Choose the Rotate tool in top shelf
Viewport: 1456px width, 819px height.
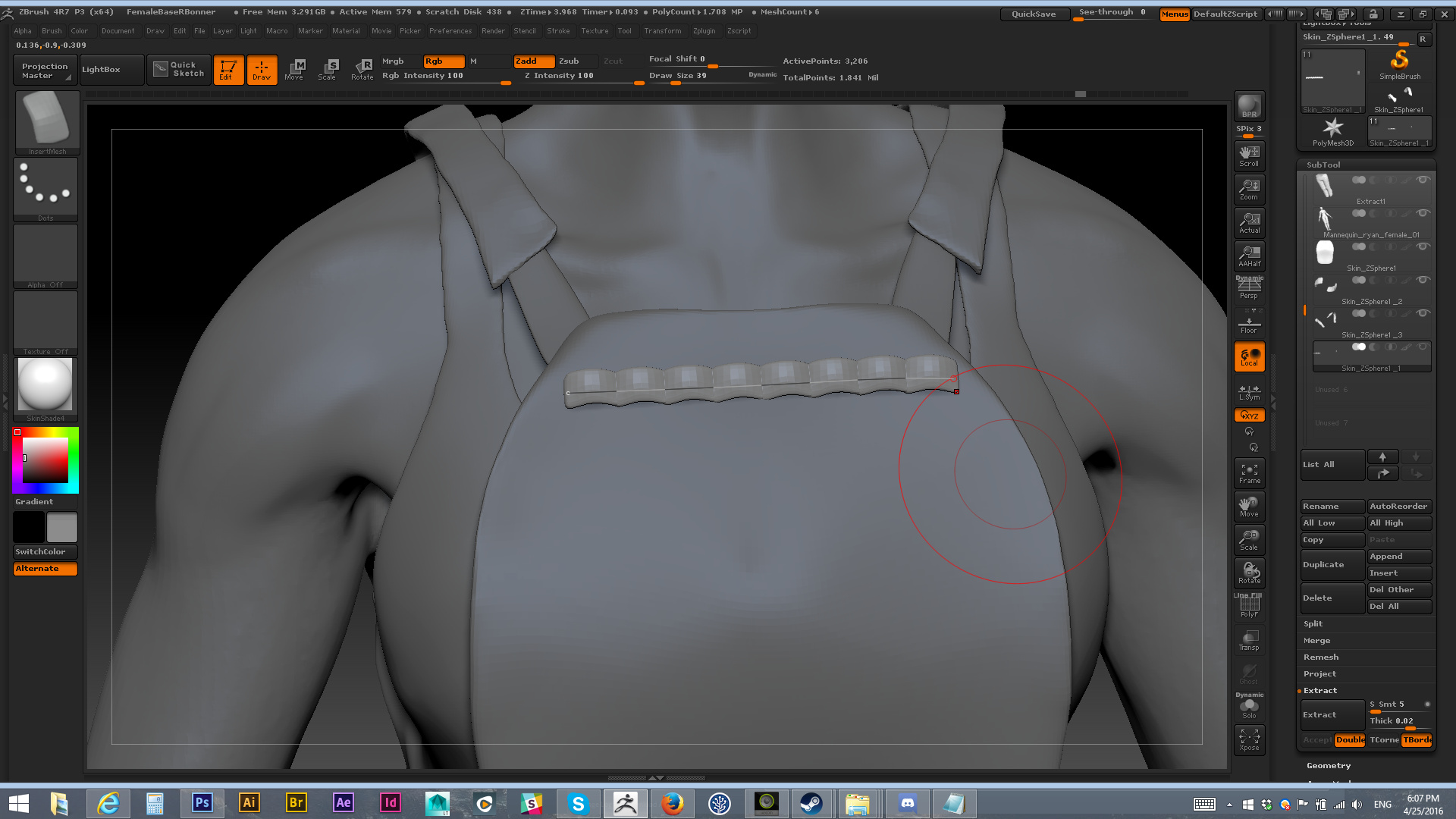point(362,70)
